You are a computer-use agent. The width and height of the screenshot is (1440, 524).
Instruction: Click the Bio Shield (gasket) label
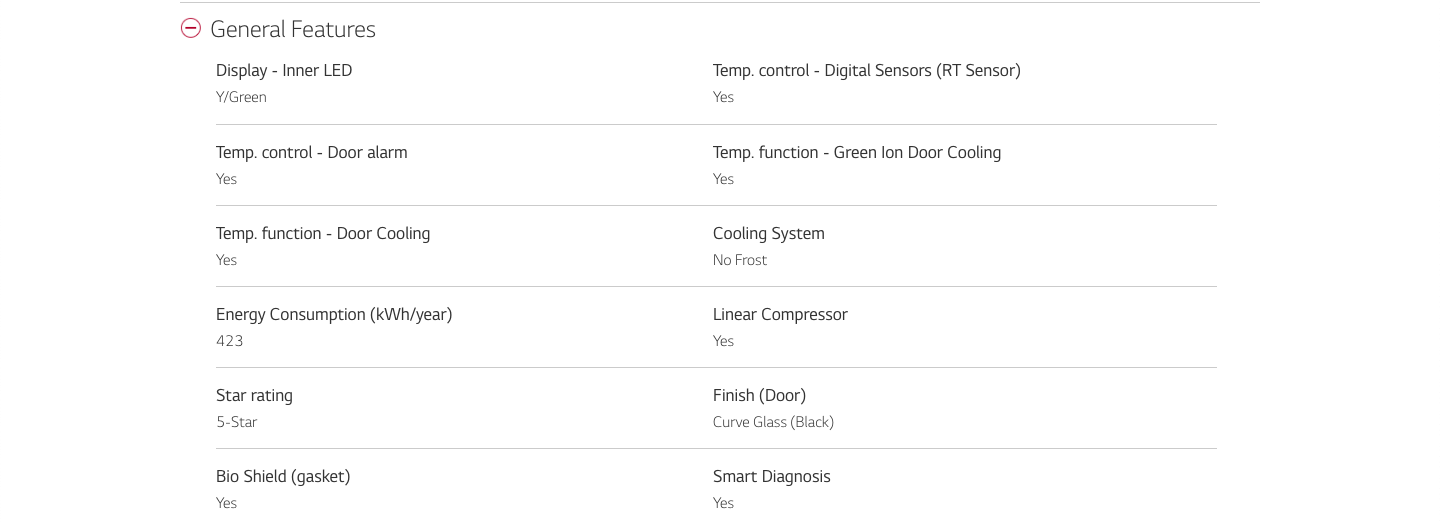coord(283,477)
